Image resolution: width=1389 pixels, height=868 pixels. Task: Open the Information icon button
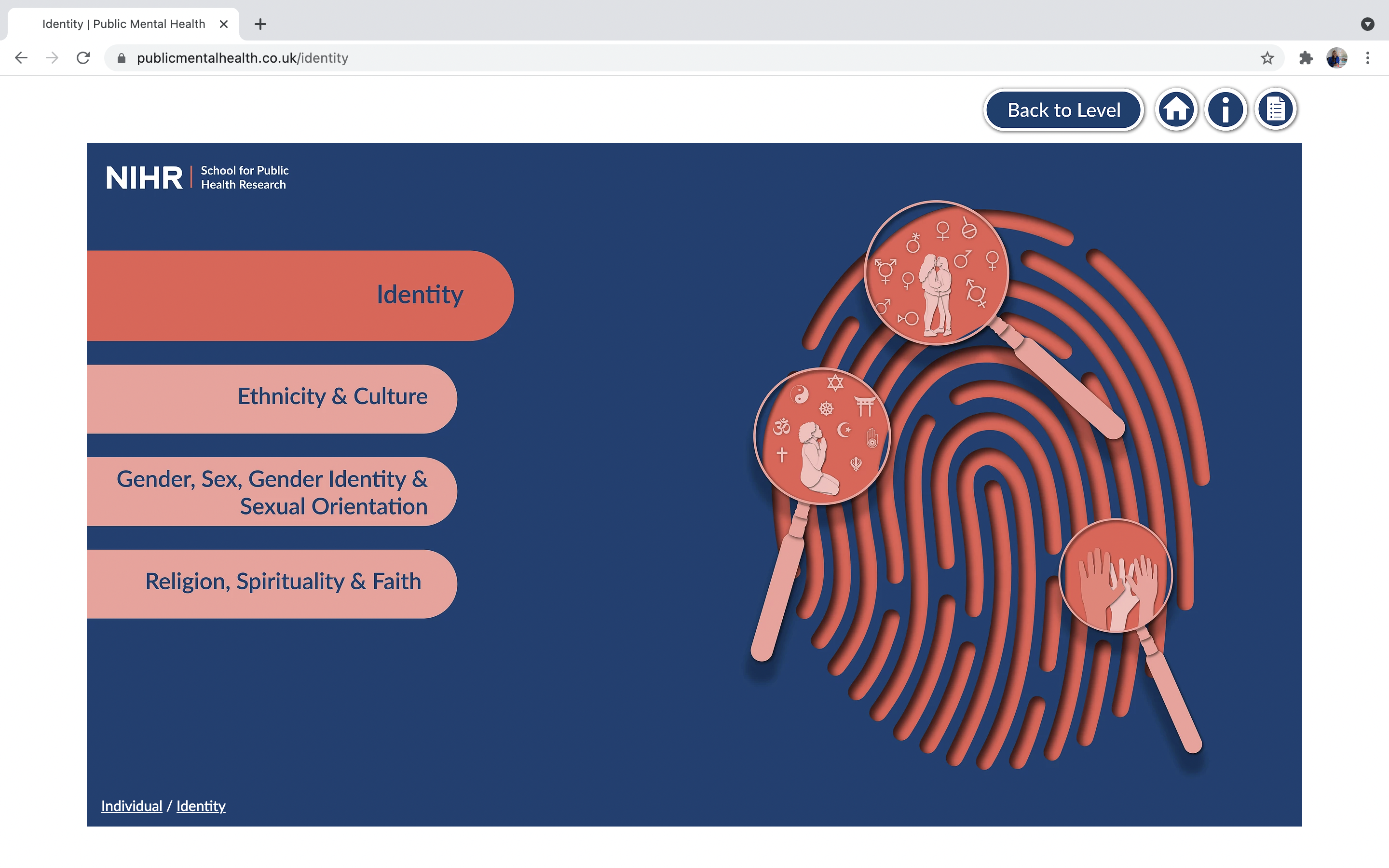1226,109
